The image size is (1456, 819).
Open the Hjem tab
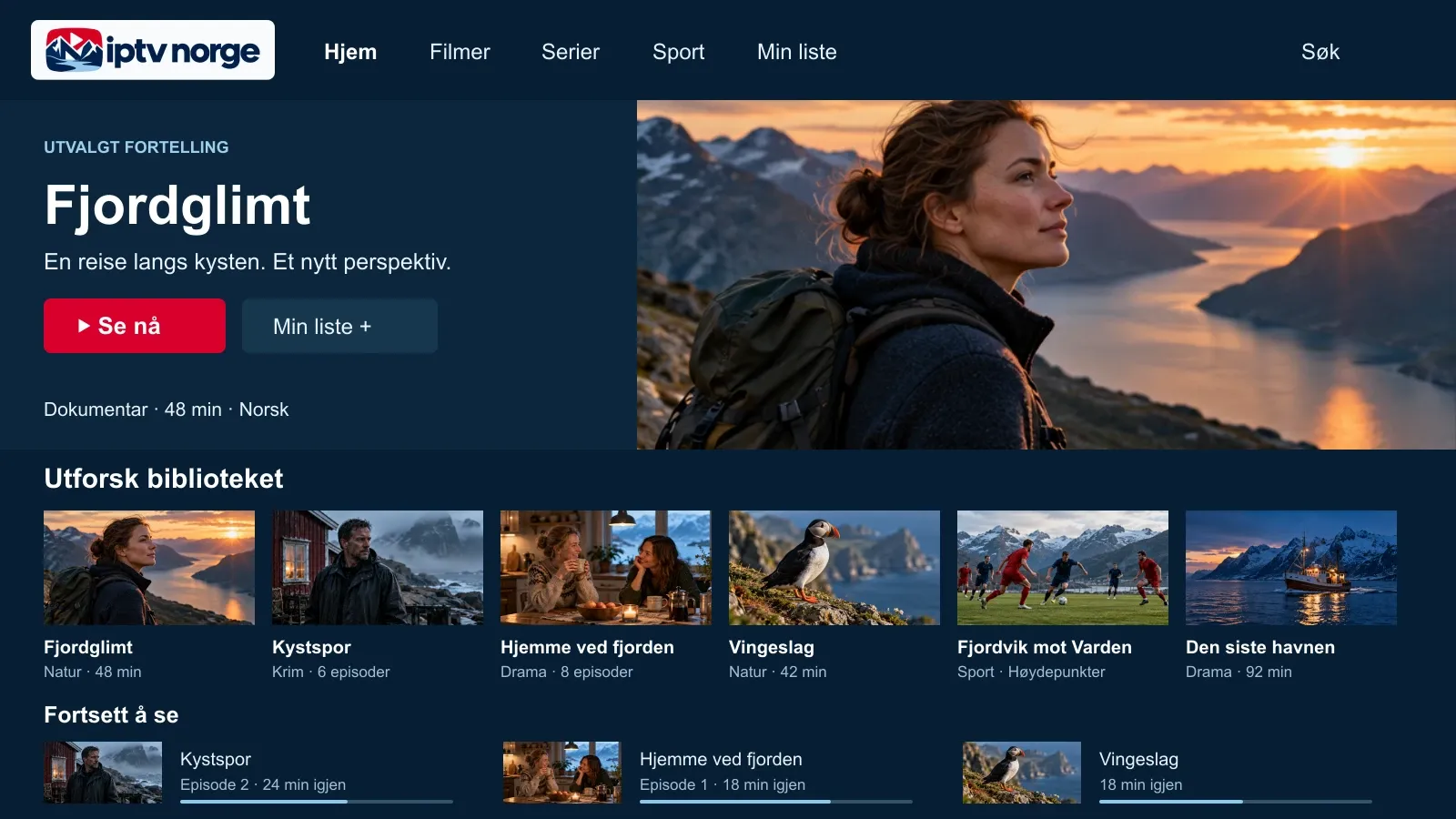click(350, 52)
